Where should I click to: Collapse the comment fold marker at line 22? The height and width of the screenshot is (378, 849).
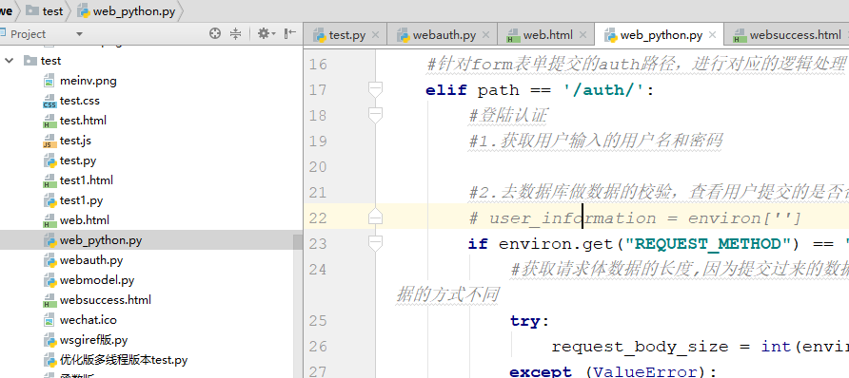click(x=375, y=218)
